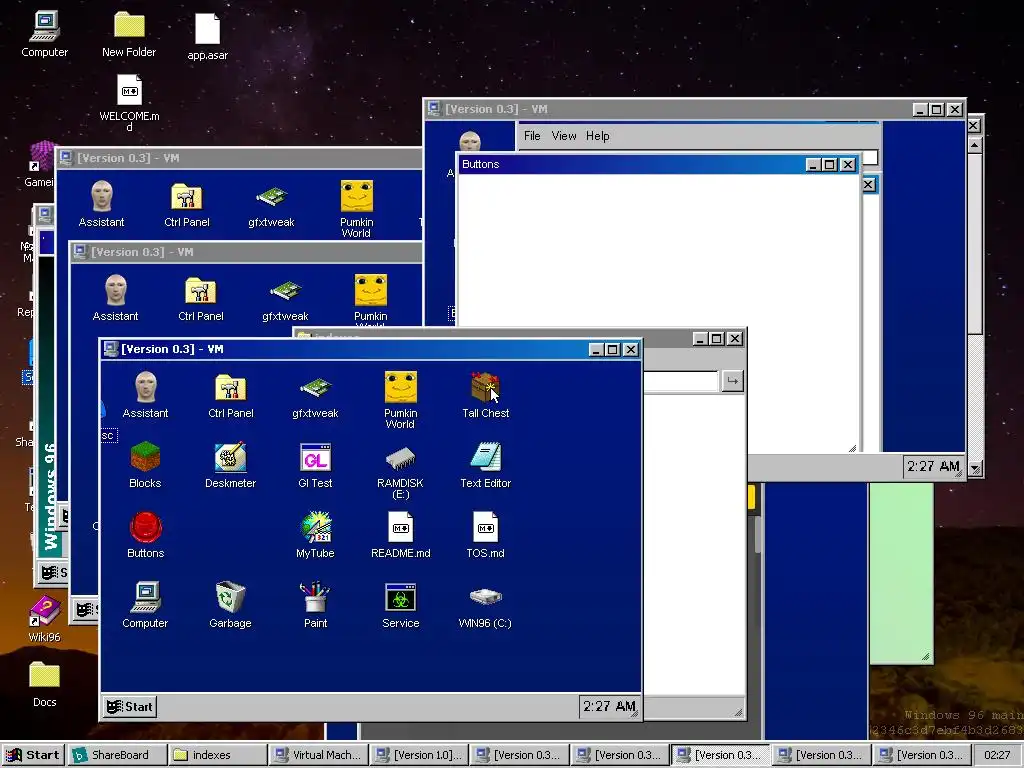1024x768 pixels.
Task: Switch to [Version 1.0] taskbar item
Action: coord(419,755)
